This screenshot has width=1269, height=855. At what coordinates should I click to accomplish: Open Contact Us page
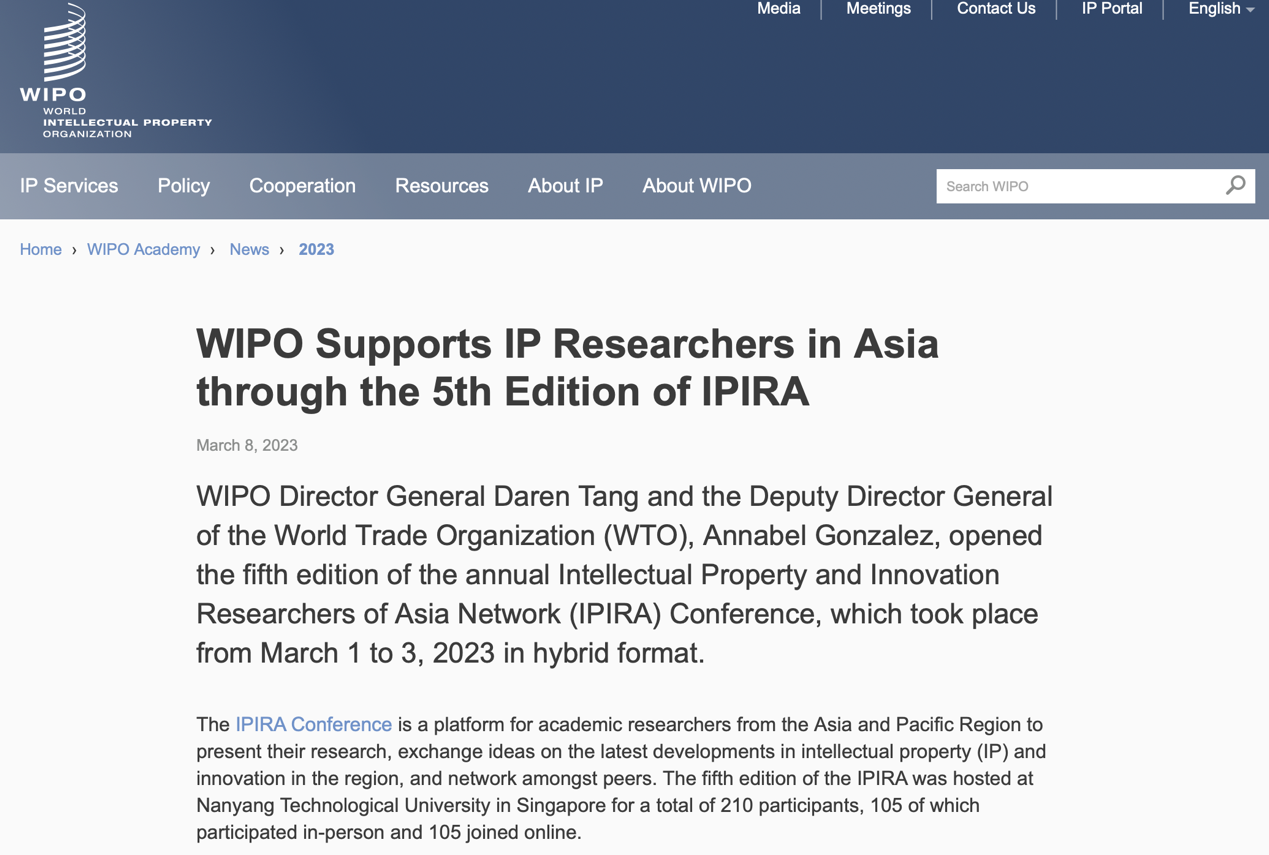[996, 9]
